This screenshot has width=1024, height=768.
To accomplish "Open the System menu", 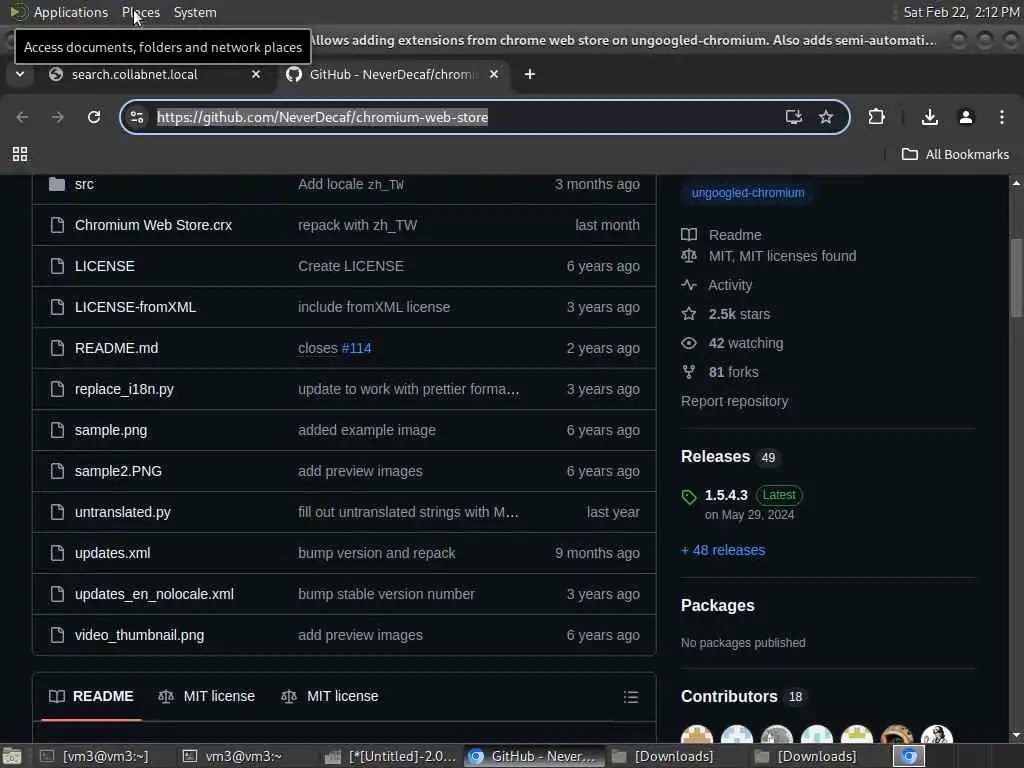I will [x=195, y=12].
